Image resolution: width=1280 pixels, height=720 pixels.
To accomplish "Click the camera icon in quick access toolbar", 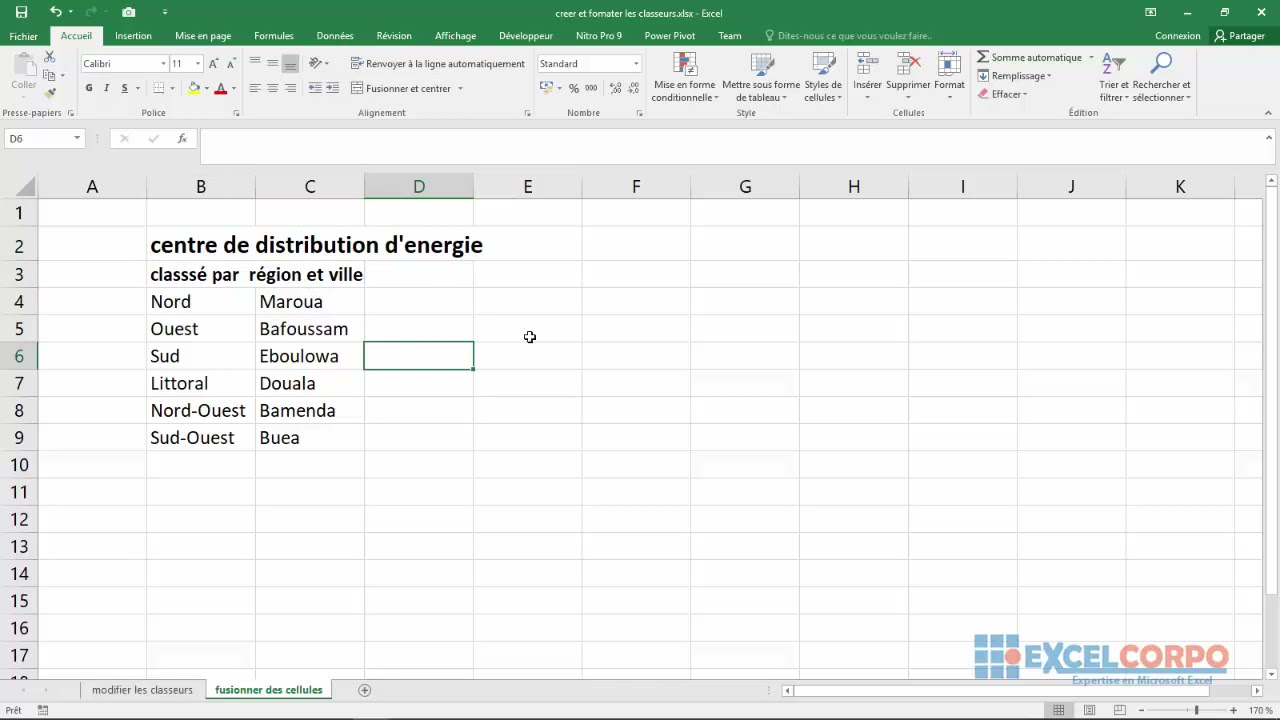I will point(129,12).
